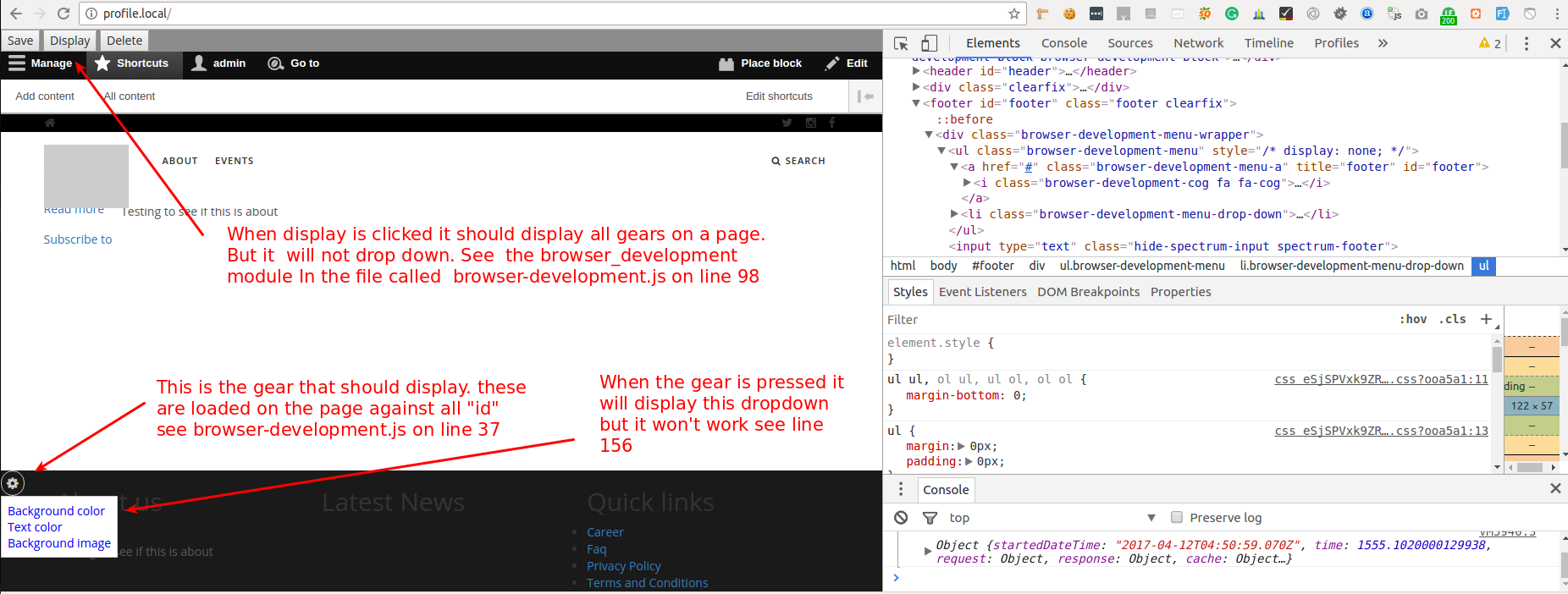Enable the Preserve log checkbox
This screenshot has height=594, width=1568.
[x=1176, y=517]
